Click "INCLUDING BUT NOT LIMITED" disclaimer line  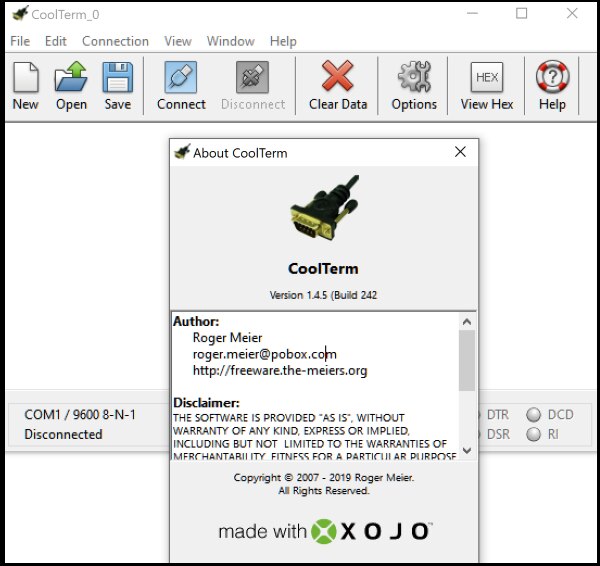coord(310,444)
